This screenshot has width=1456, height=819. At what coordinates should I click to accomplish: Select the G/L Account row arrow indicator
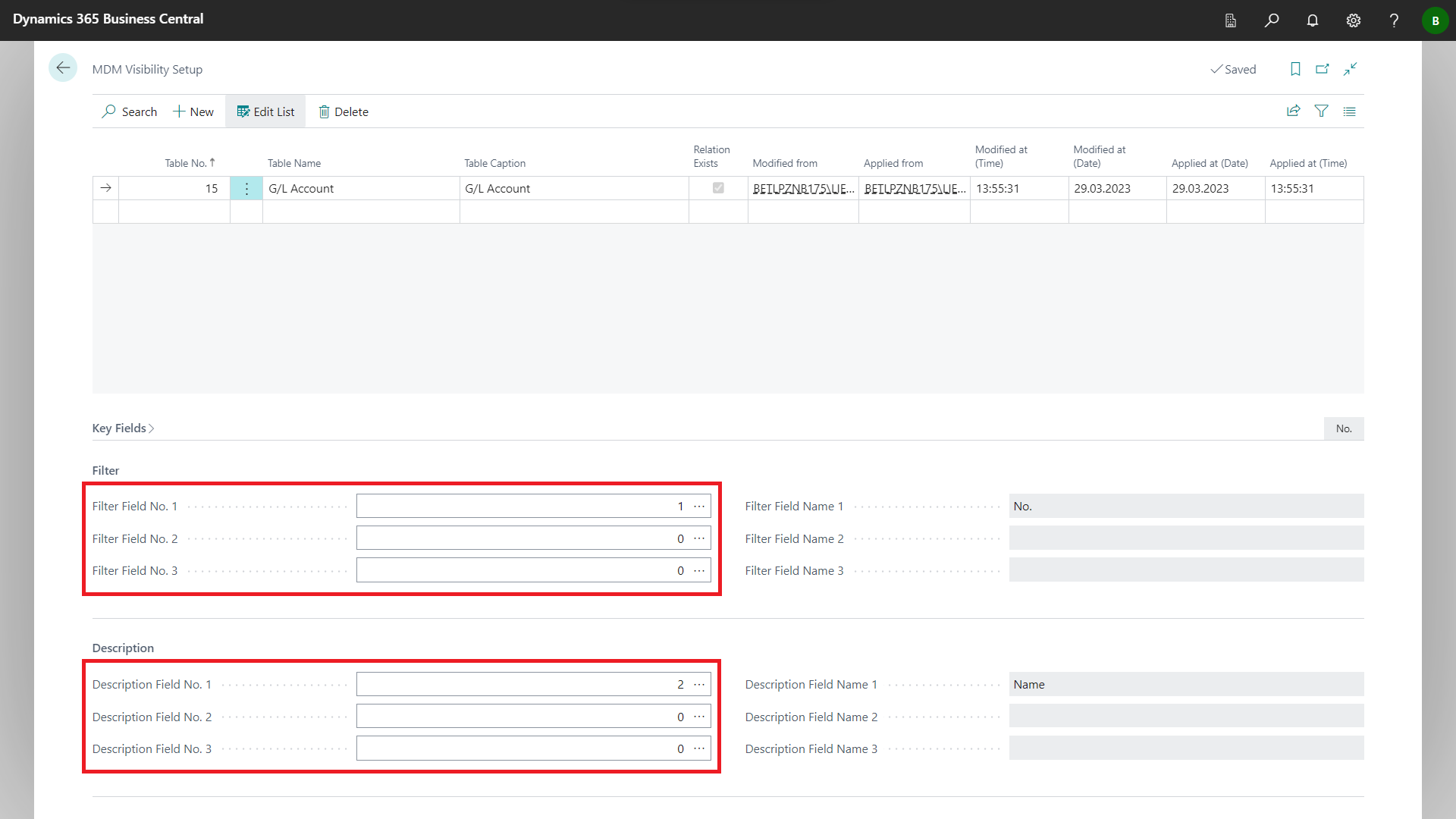click(106, 188)
